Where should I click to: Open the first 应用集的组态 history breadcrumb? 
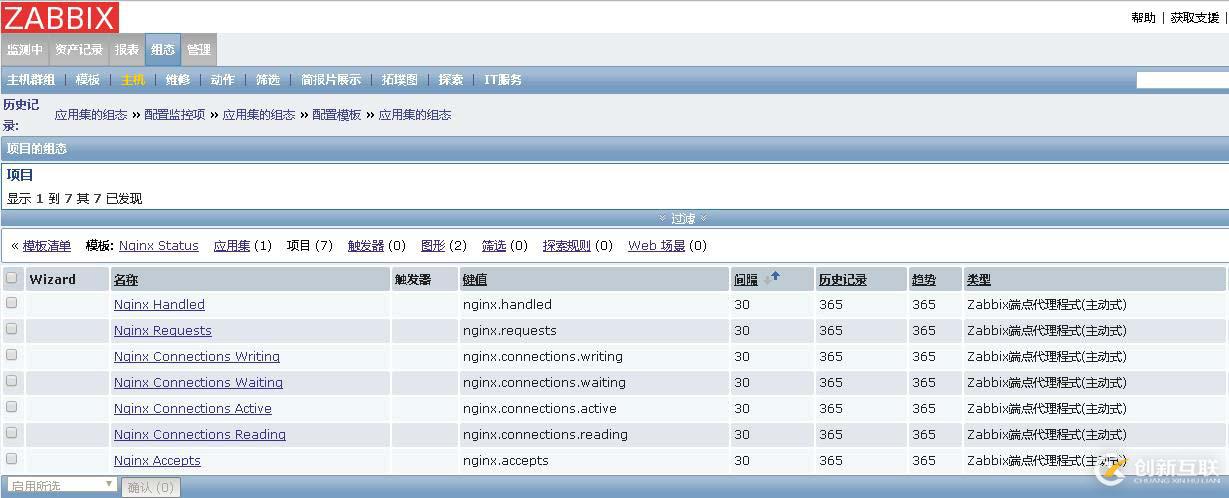[x=91, y=115]
